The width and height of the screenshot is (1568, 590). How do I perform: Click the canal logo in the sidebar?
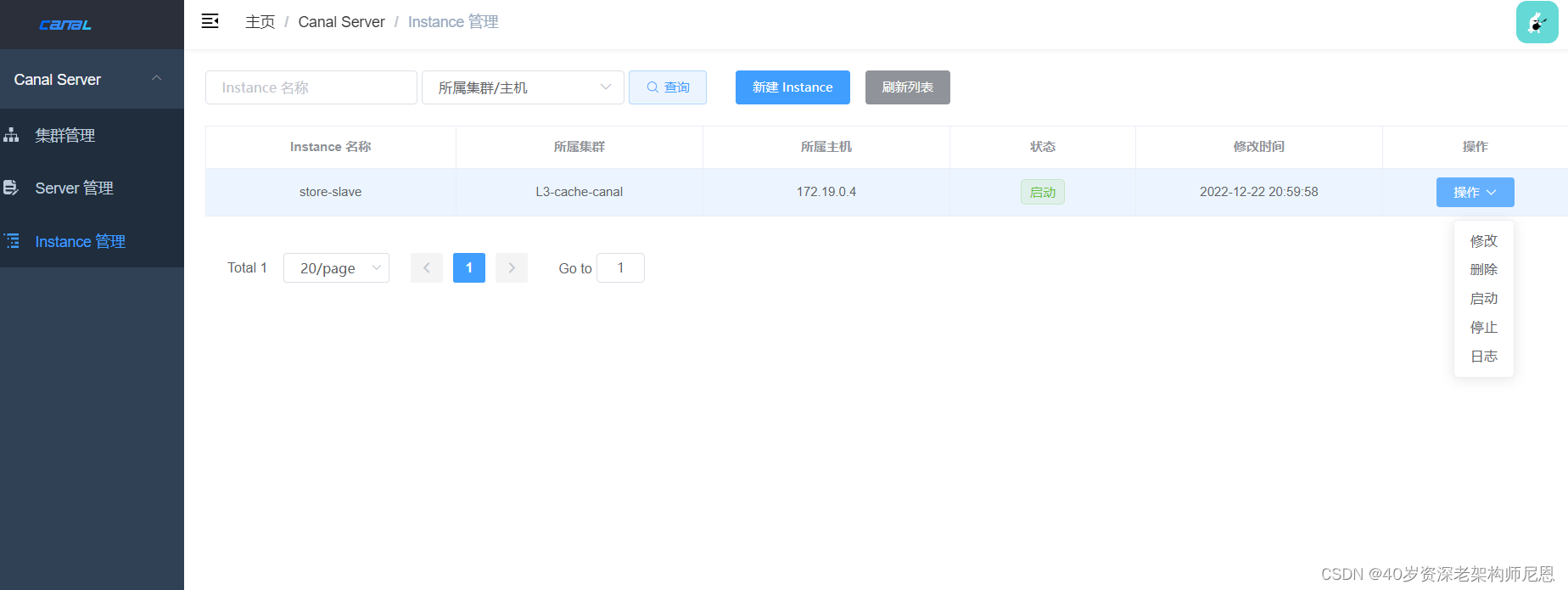tap(65, 25)
